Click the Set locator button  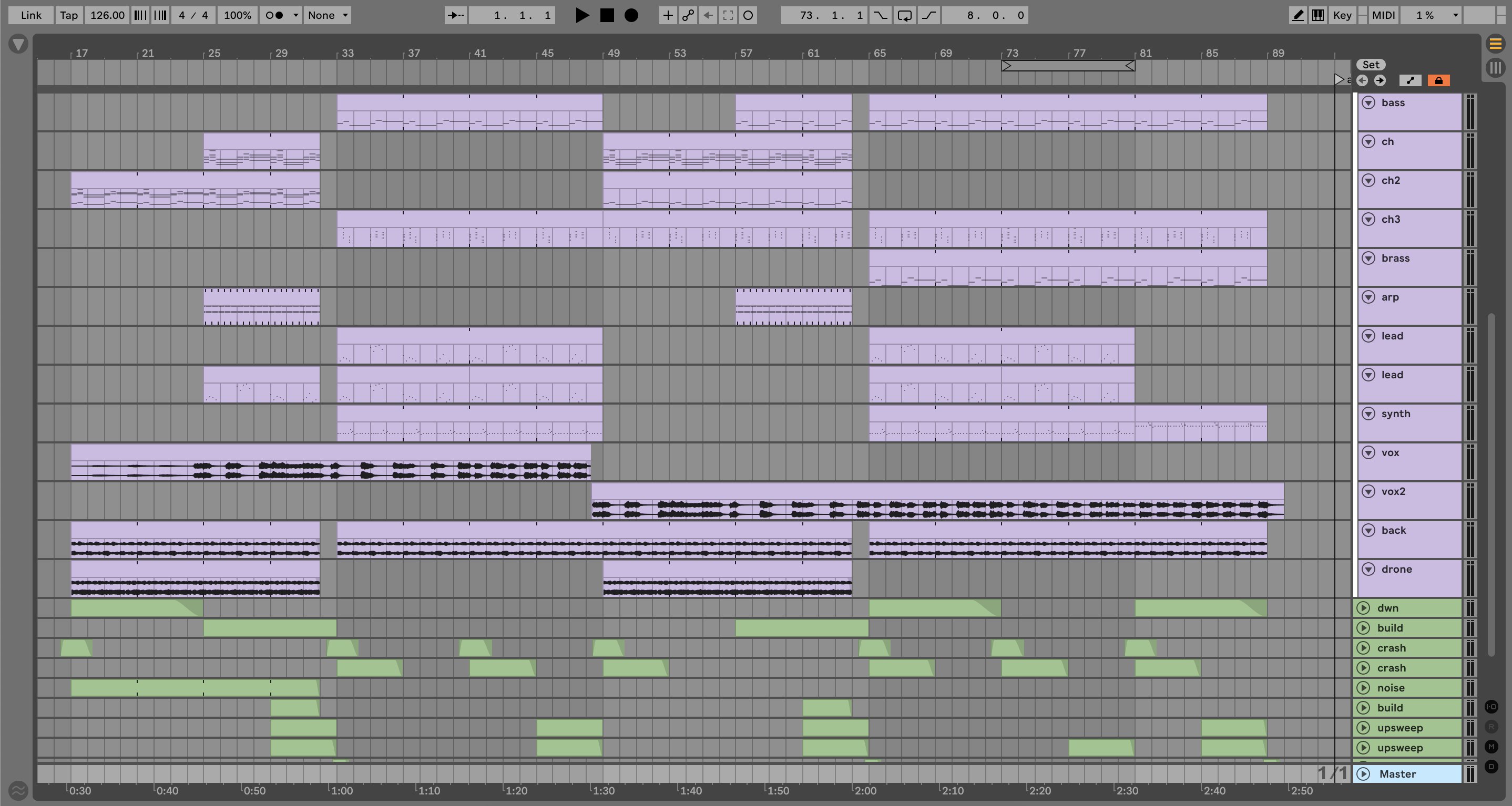pyautogui.click(x=1371, y=65)
